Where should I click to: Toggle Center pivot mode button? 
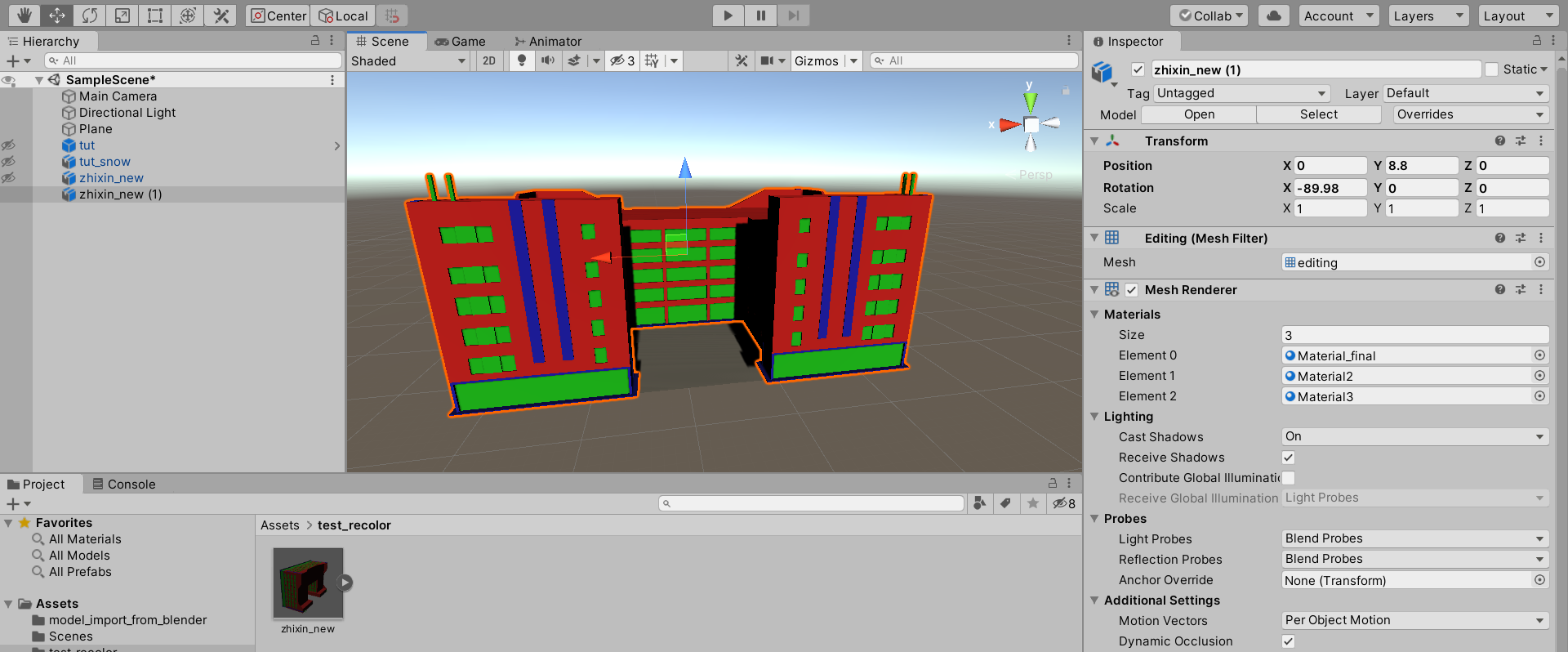tap(278, 16)
